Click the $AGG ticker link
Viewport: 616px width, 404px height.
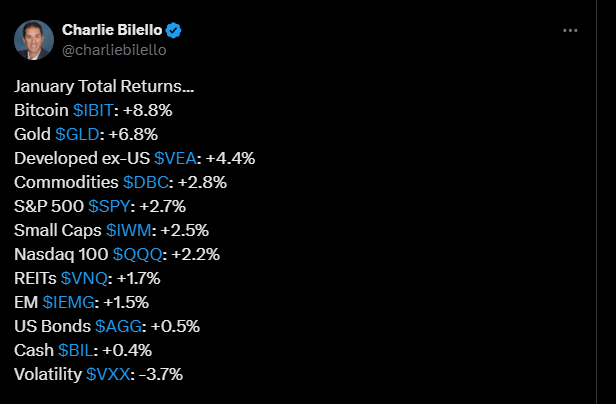click(x=118, y=327)
